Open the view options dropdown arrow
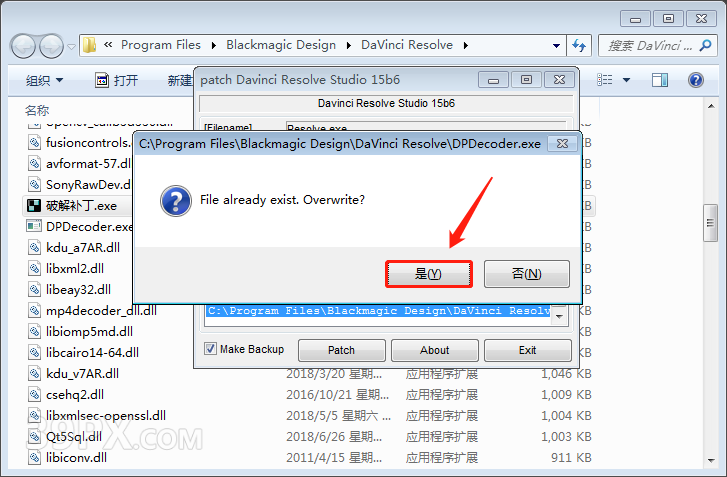The height and width of the screenshot is (477, 727). [626, 80]
